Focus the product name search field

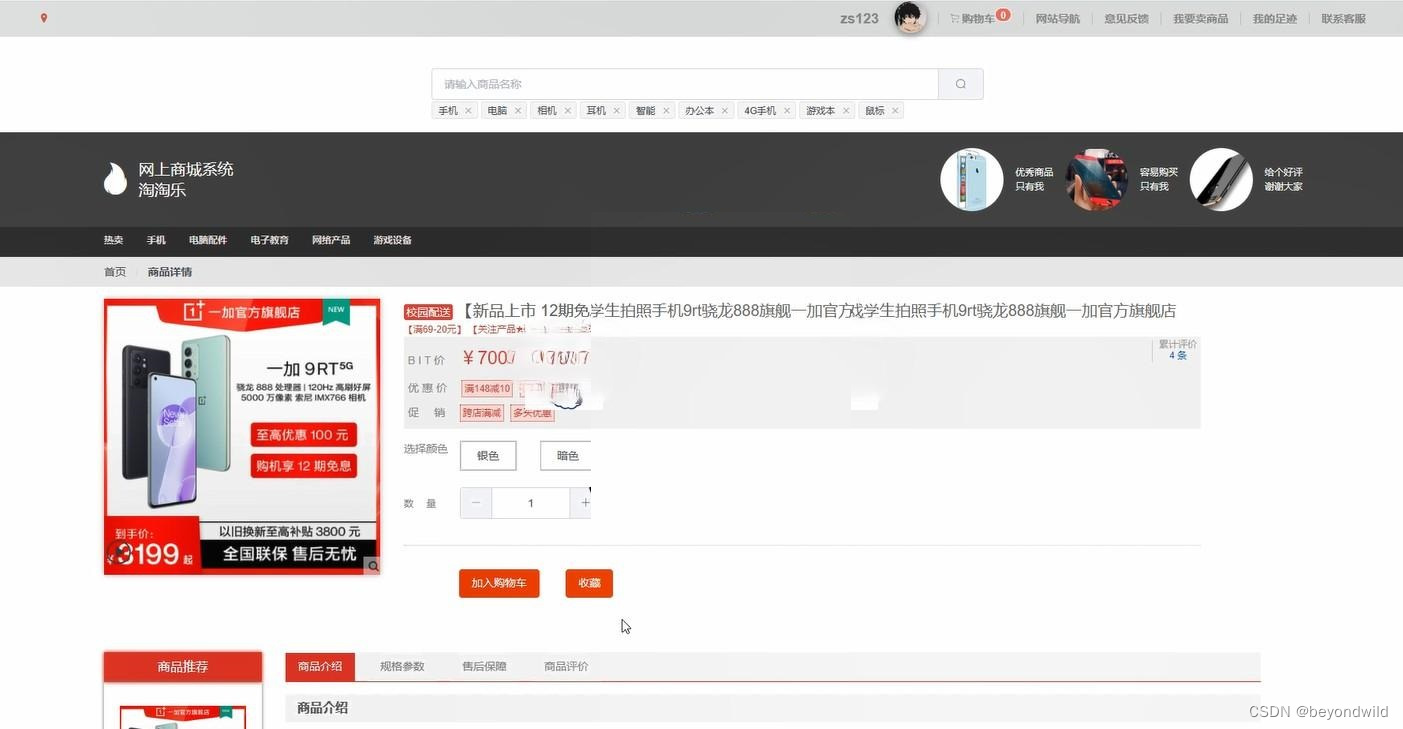[685, 84]
